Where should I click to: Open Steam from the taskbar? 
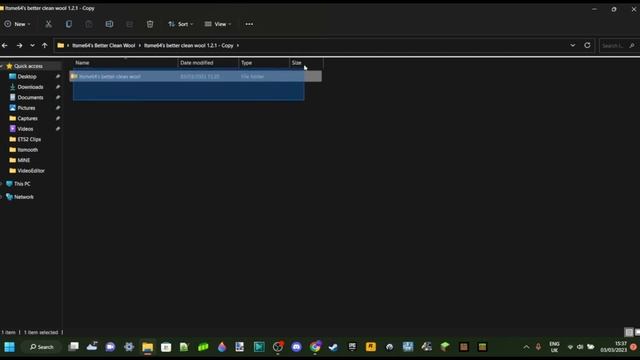tap(333, 347)
